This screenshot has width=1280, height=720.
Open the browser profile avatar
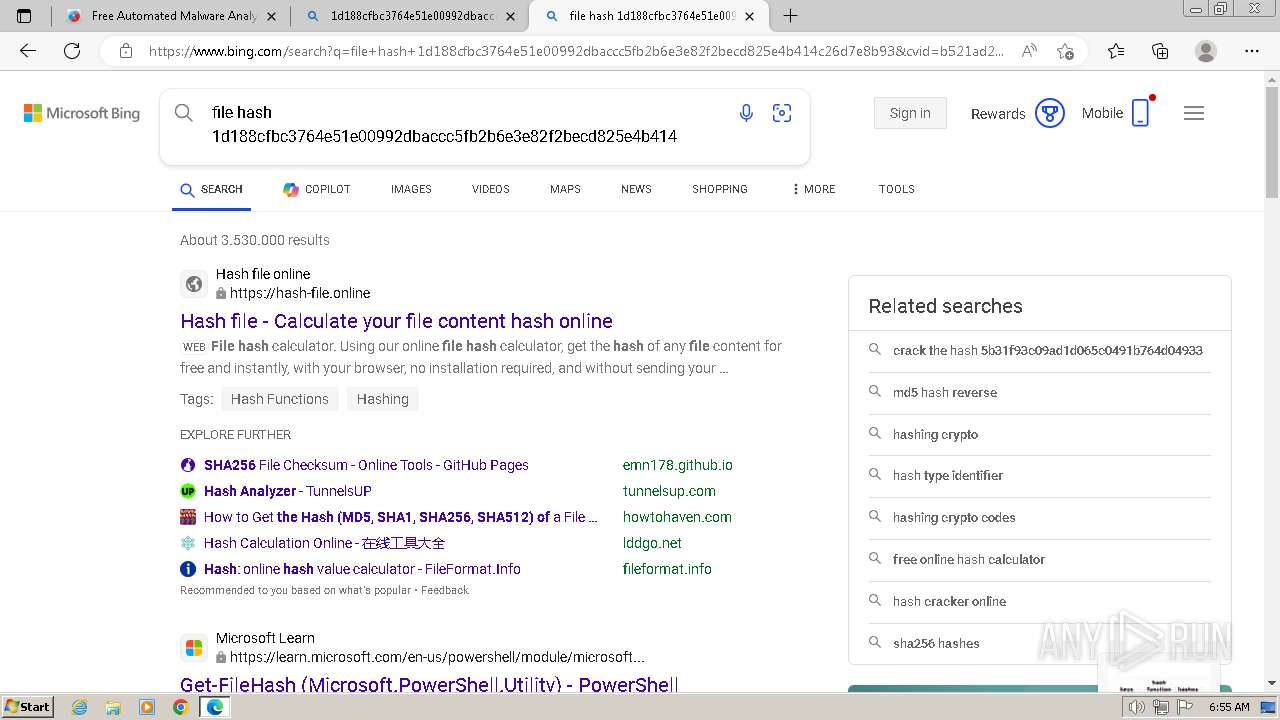pos(1206,51)
